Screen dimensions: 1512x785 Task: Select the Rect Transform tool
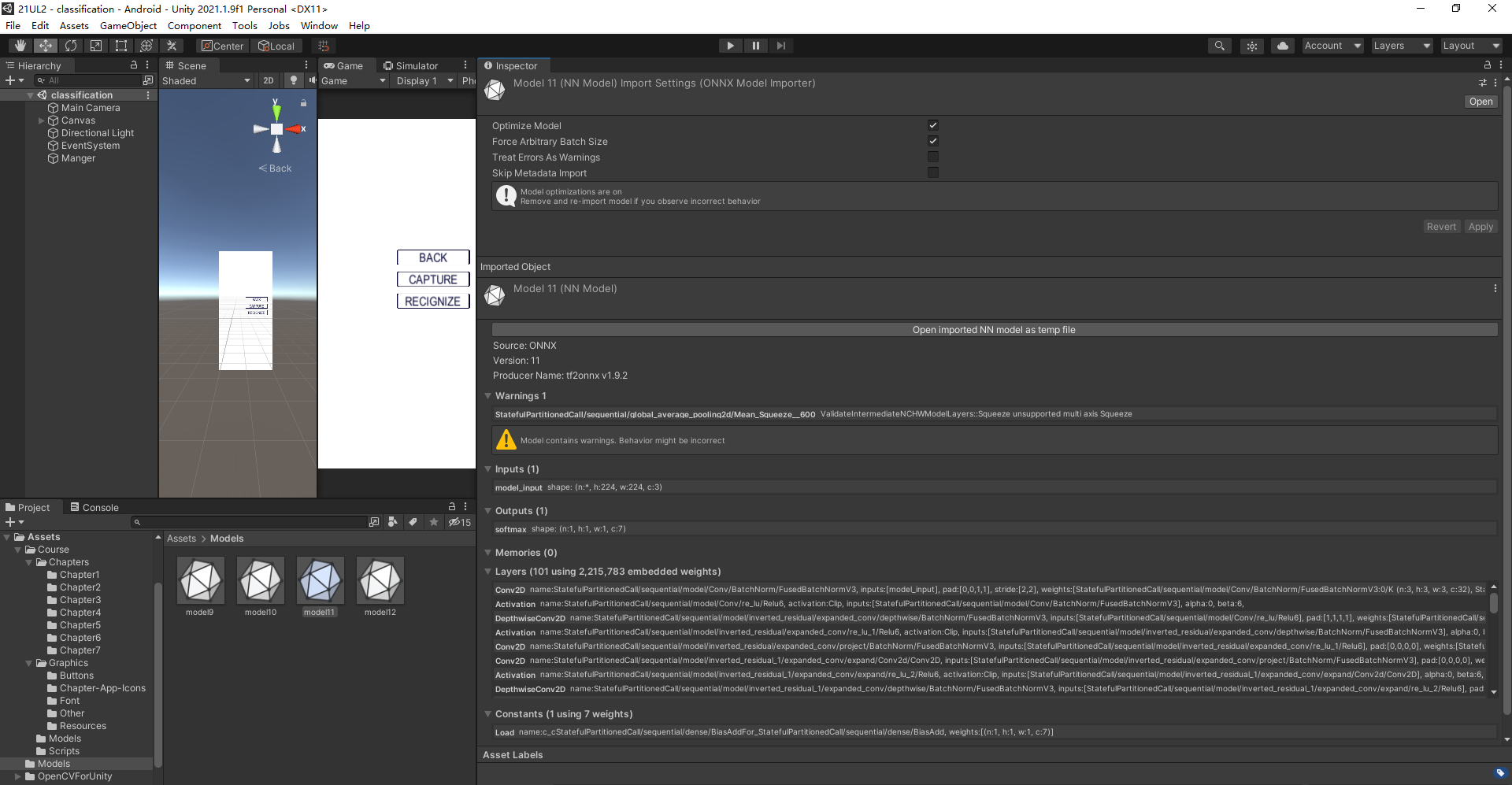click(x=121, y=46)
